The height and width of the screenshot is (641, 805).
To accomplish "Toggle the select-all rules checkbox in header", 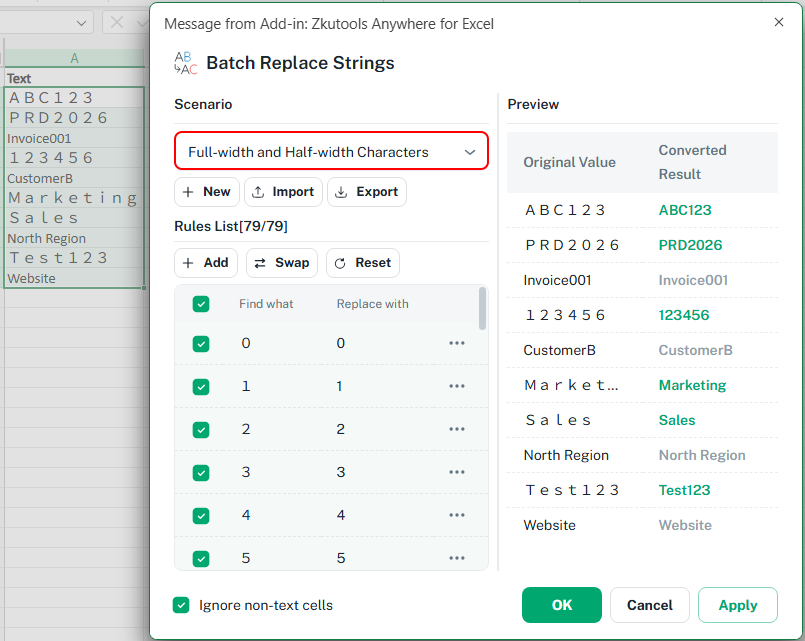I will 201,304.
